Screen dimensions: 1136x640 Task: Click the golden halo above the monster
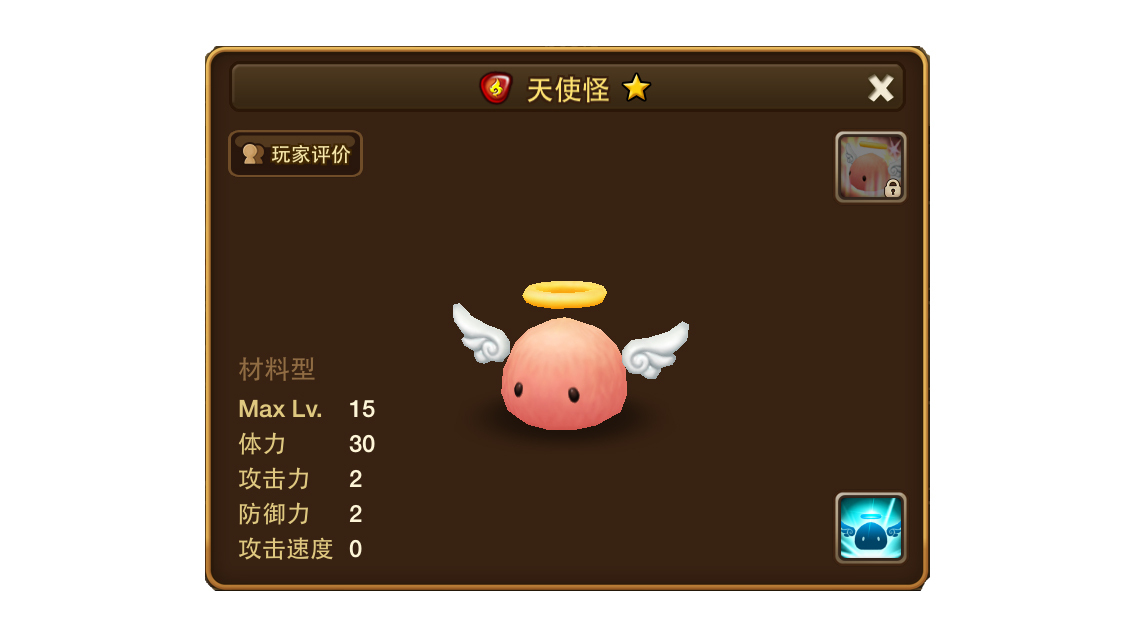[564, 294]
